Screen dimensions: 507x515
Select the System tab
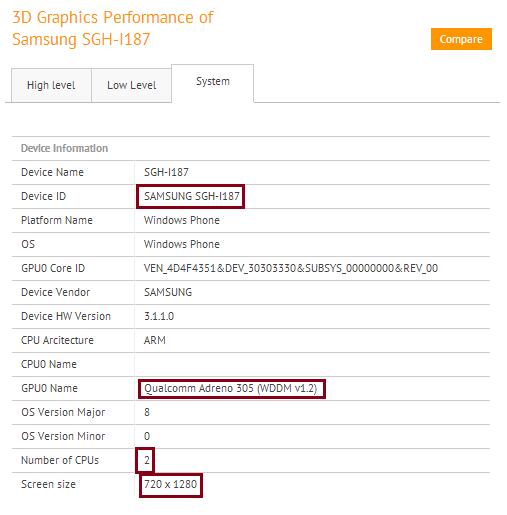[213, 83]
